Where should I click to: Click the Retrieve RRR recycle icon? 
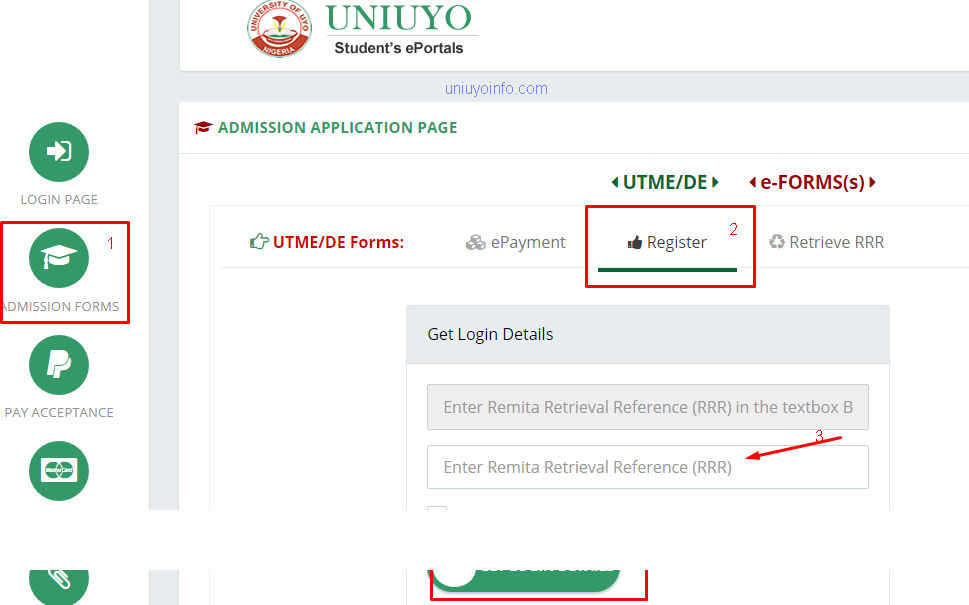(x=777, y=242)
